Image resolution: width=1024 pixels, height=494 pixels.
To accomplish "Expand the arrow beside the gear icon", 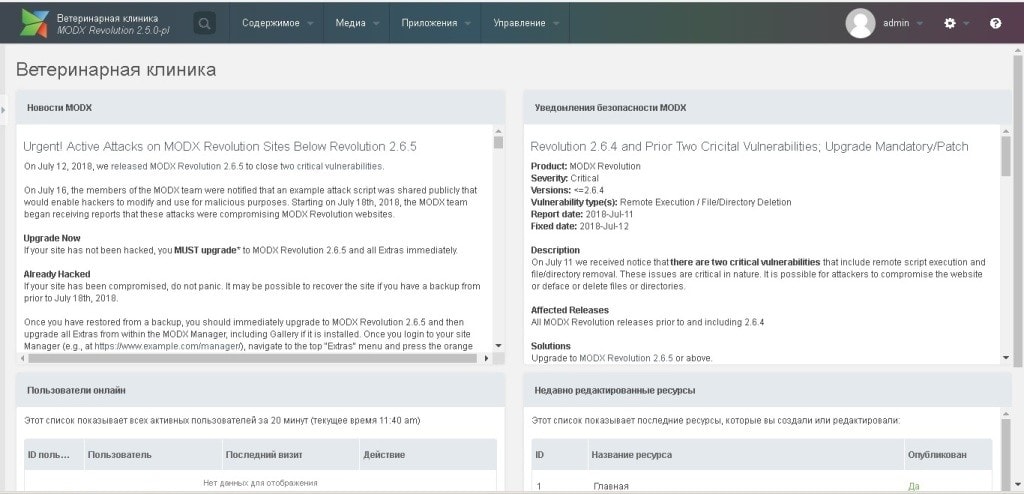I will click(x=966, y=24).
